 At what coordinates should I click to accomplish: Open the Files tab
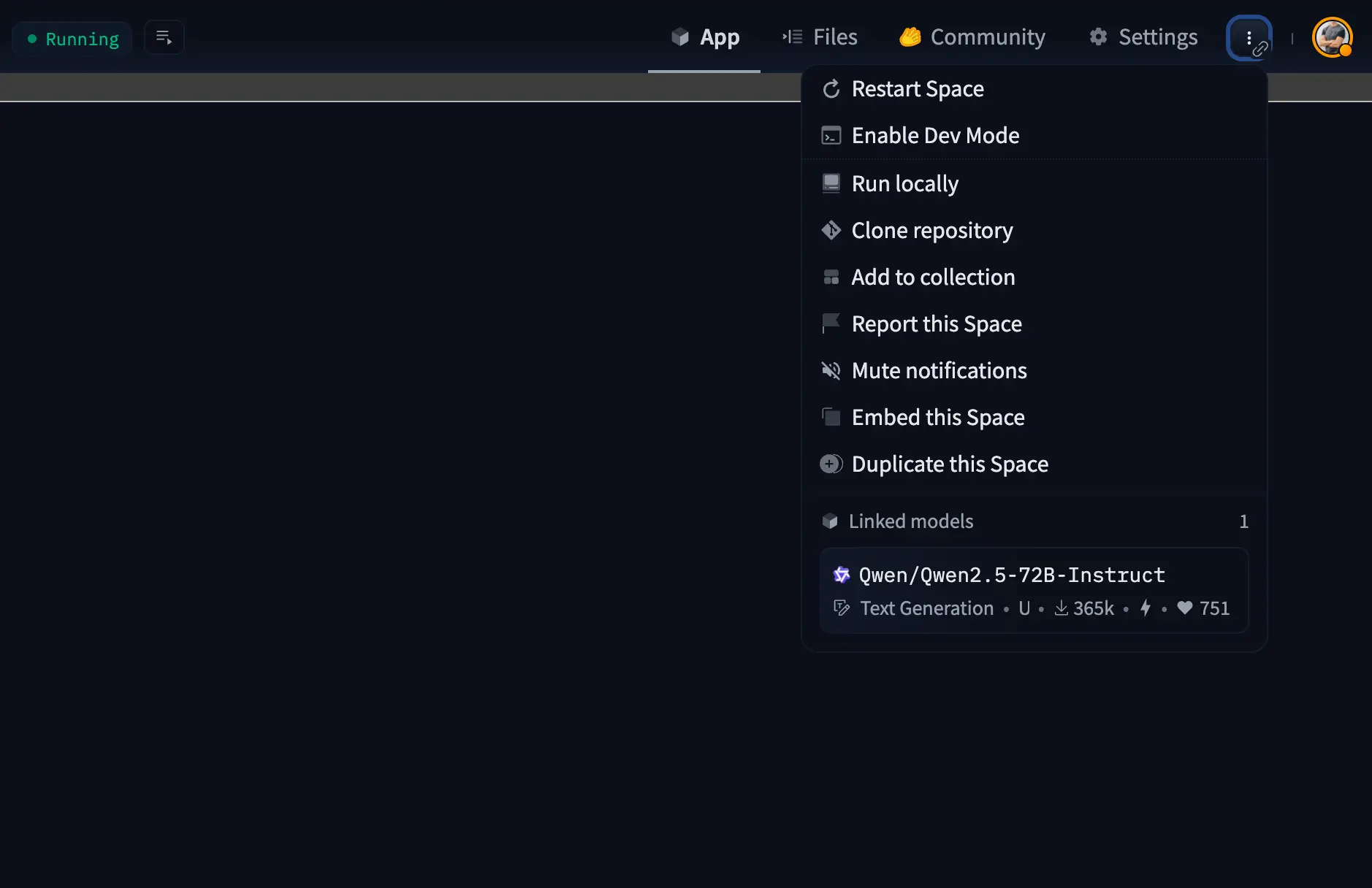point(820,37)
